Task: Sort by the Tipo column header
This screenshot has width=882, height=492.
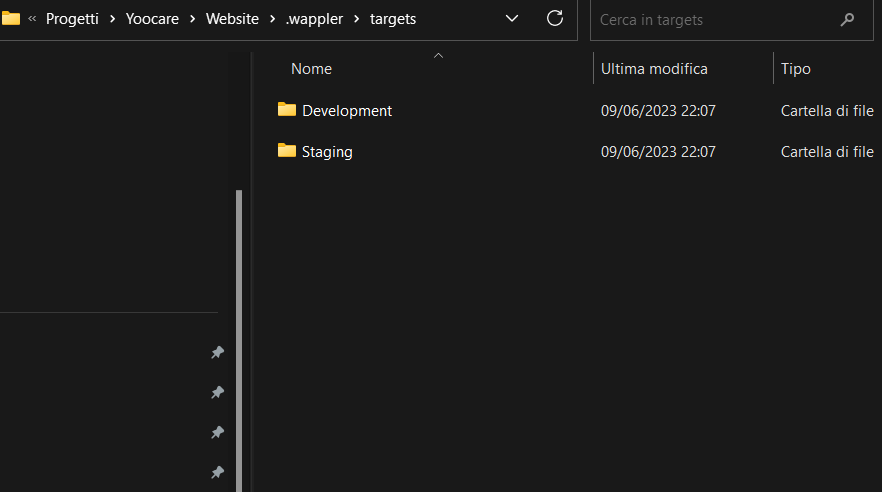Action: coord(795,69)
